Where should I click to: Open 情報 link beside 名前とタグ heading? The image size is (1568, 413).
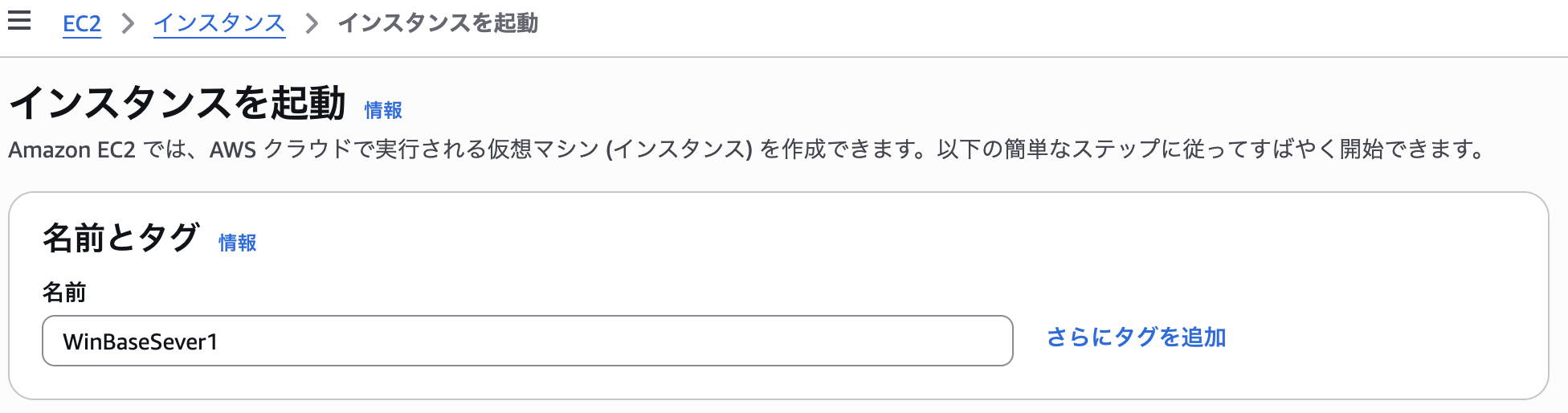237,243
